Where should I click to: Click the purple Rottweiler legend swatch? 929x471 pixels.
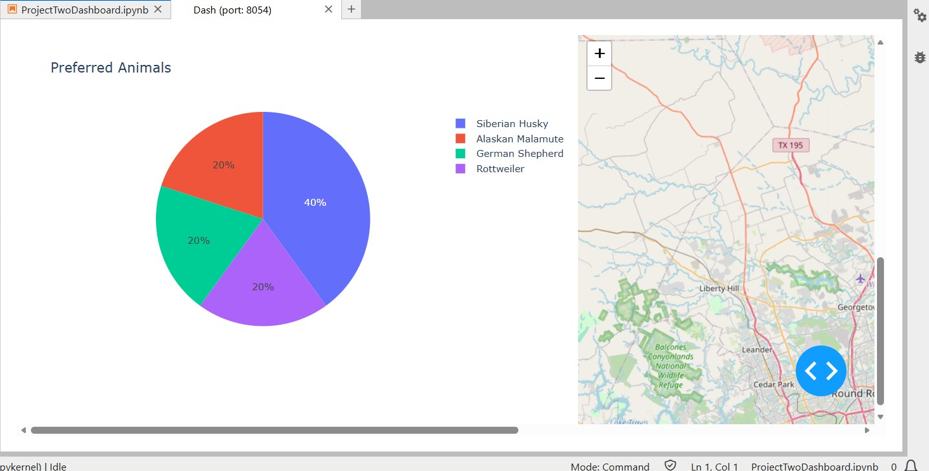pyautogui.click(x=460, y=169)
